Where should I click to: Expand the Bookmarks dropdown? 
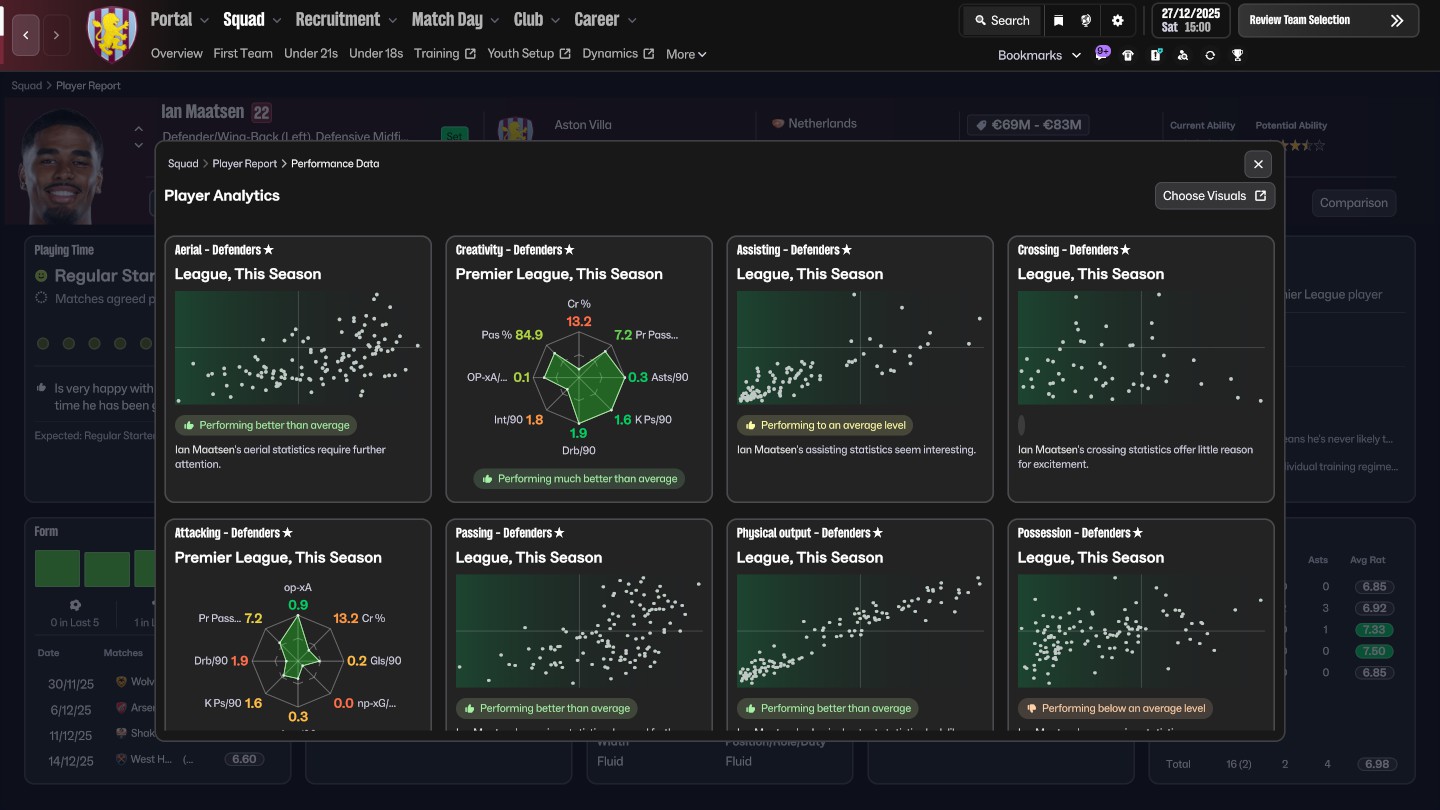[x=1039, y=55]
